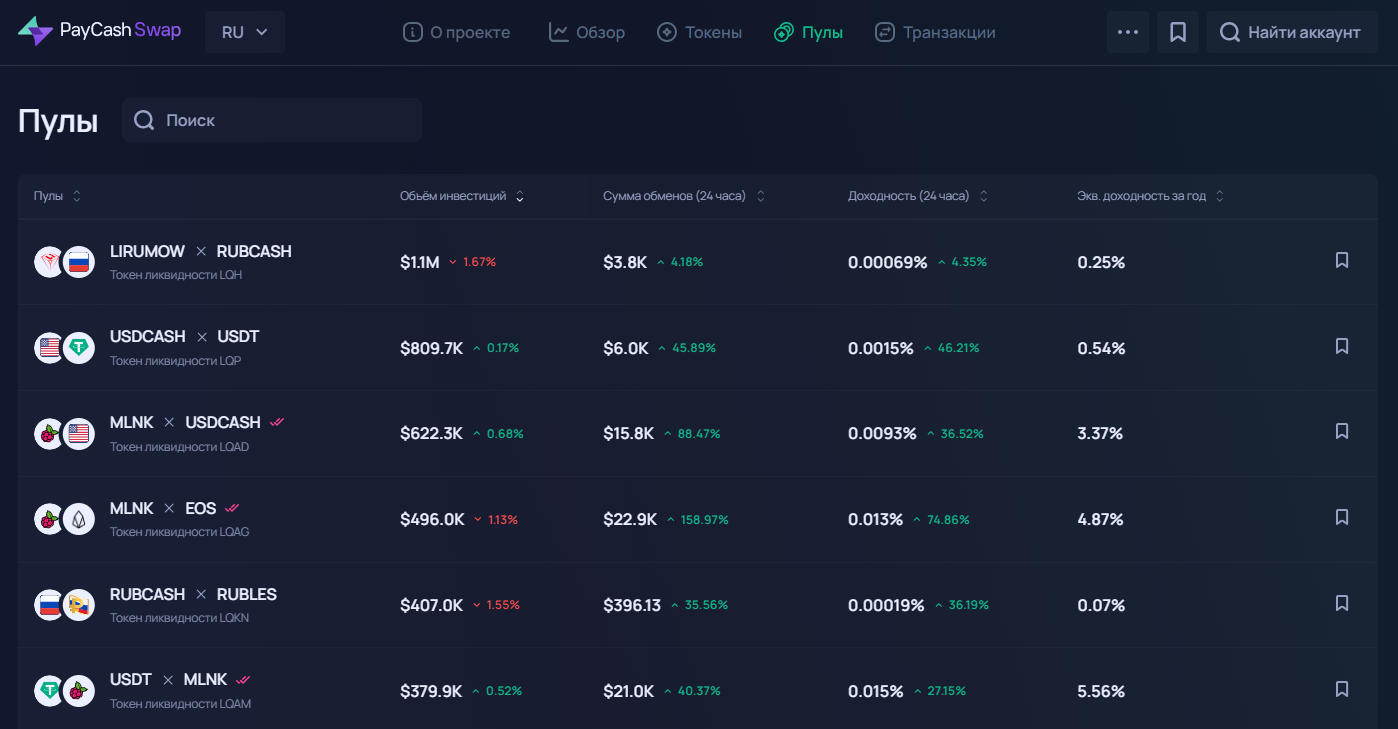Open saved bookmarks in the header
The image size is (1398, 729).
click(1178, 32)
